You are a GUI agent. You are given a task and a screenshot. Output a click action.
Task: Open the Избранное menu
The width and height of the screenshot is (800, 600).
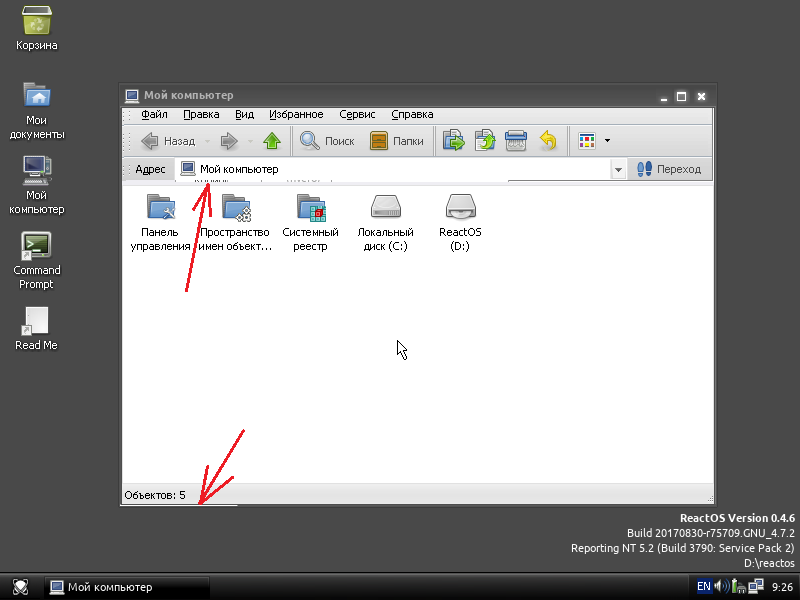296,114
